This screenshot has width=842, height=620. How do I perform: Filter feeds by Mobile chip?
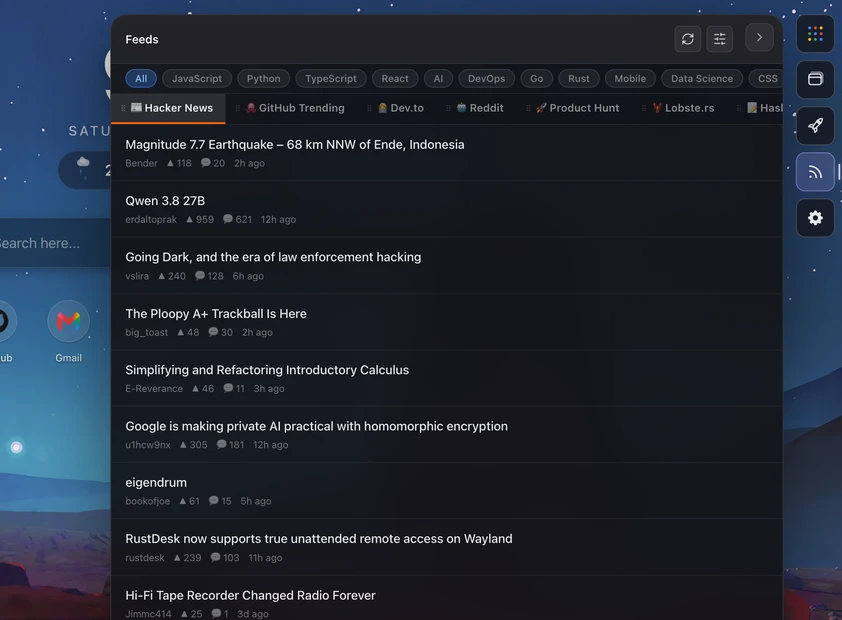(630, 78)
